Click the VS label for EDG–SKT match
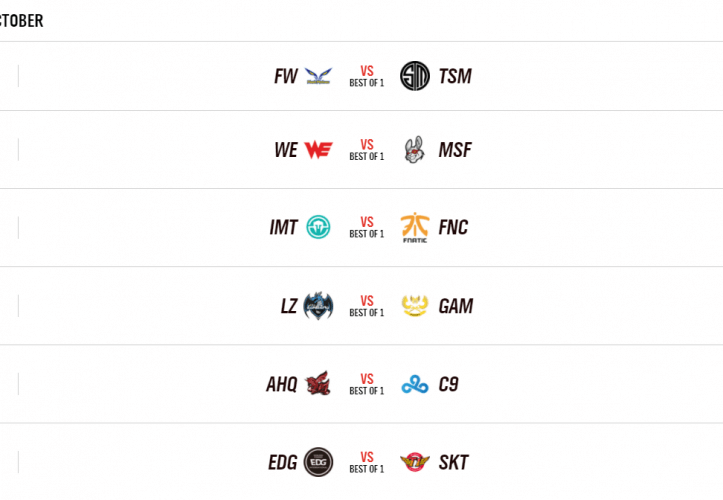The width and height of the screenshot is (723, 500). [x=366, y=456]
